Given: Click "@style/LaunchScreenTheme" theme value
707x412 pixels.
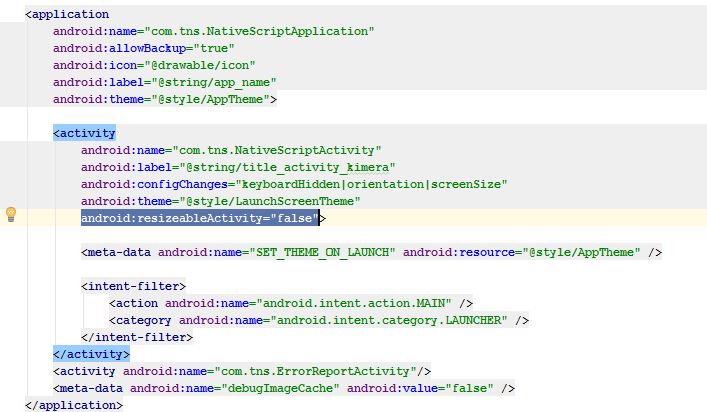Looking at the screenshot, I should click(x=270, y=201).
